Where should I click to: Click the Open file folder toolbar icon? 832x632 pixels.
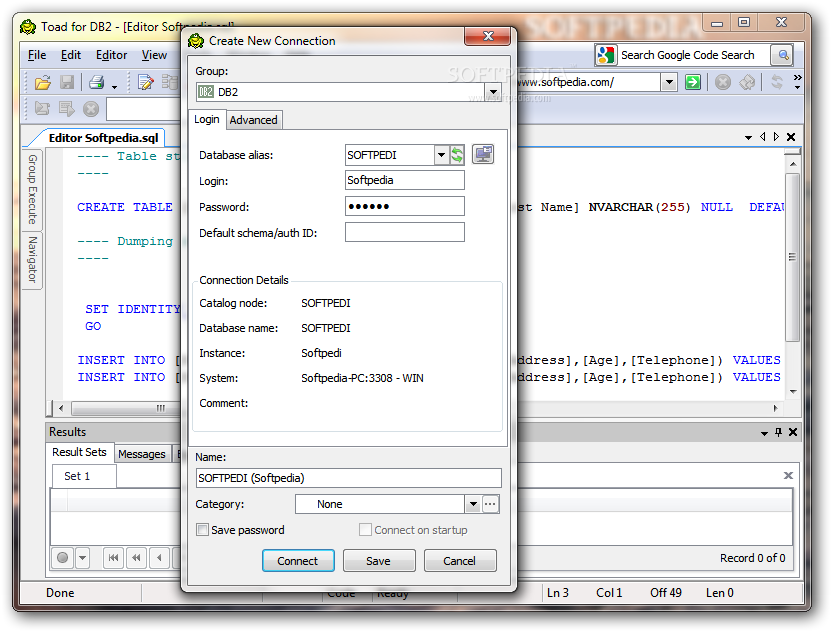pyautogui.click(x=43, y=82)
